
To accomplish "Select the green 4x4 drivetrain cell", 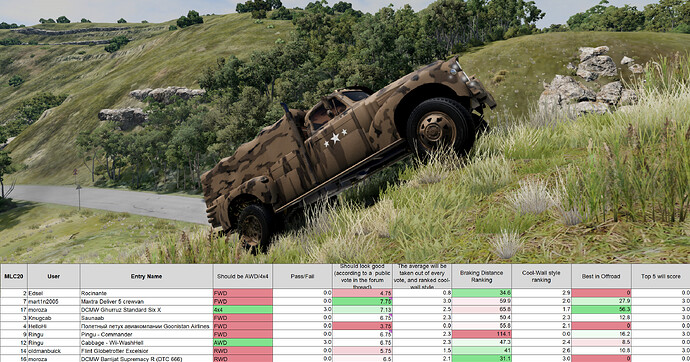I will coord(242,310).
